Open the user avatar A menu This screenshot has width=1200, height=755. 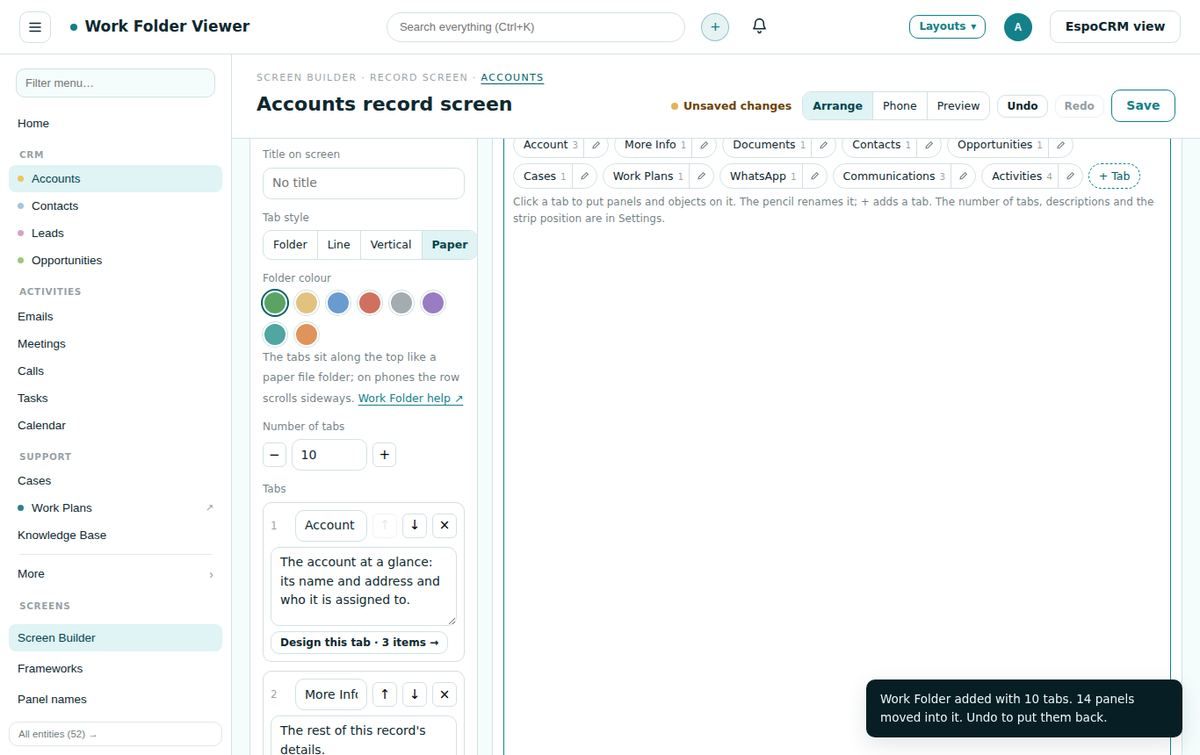coord(1017,27)
